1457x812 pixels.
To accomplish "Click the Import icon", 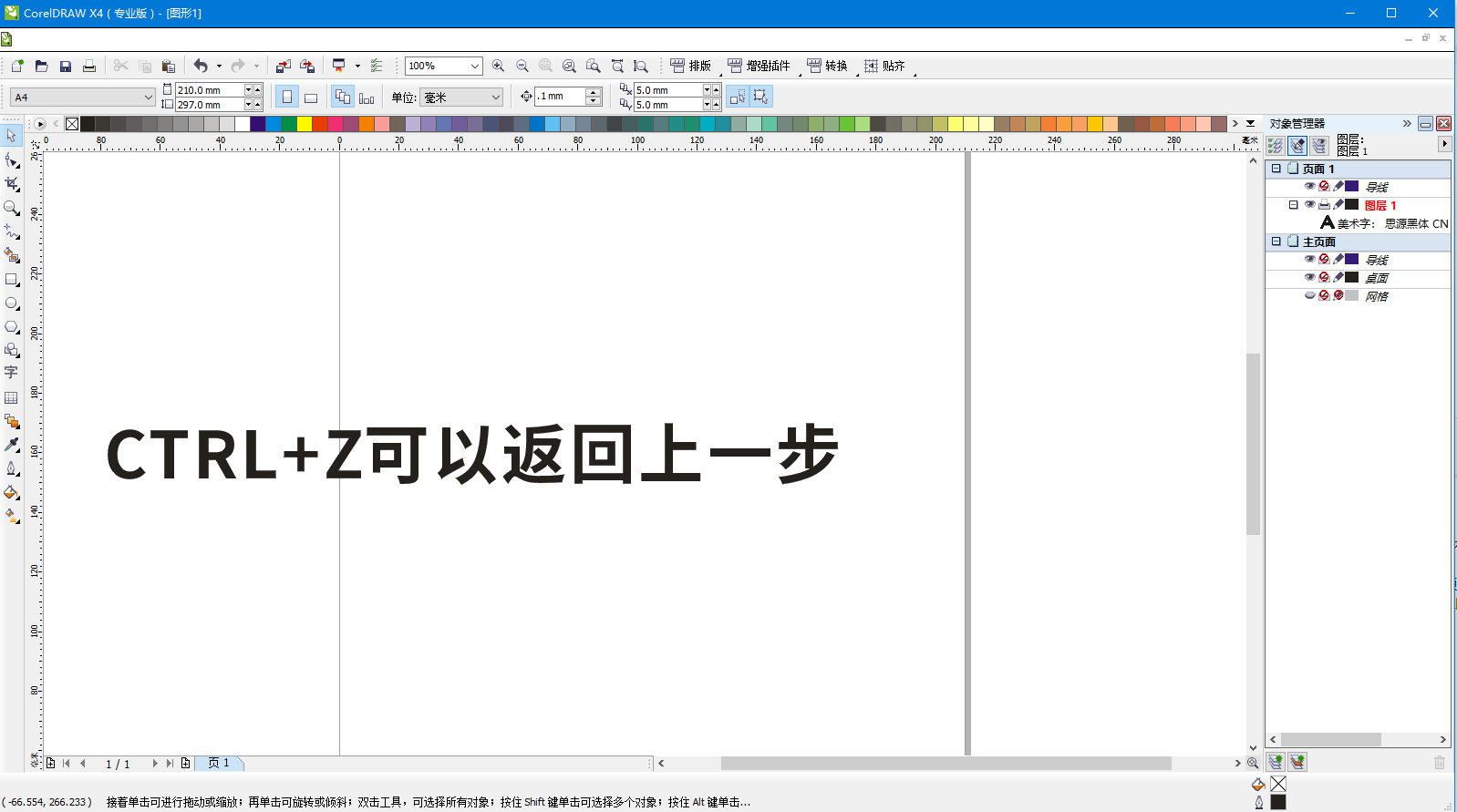I will [283, 66].
